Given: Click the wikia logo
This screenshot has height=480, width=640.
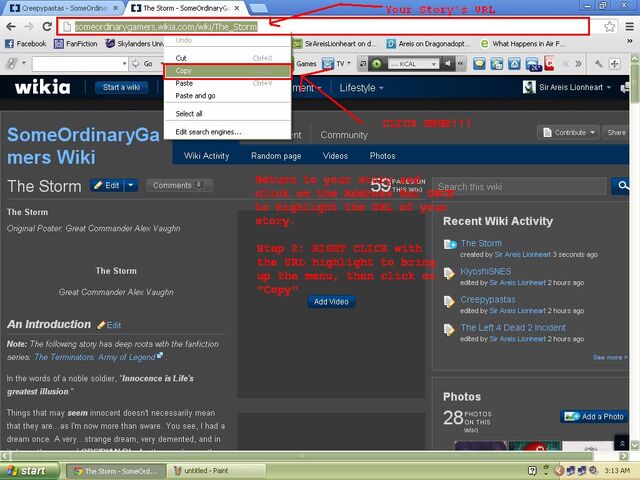Looking at the screenshot, I should 42,87.
